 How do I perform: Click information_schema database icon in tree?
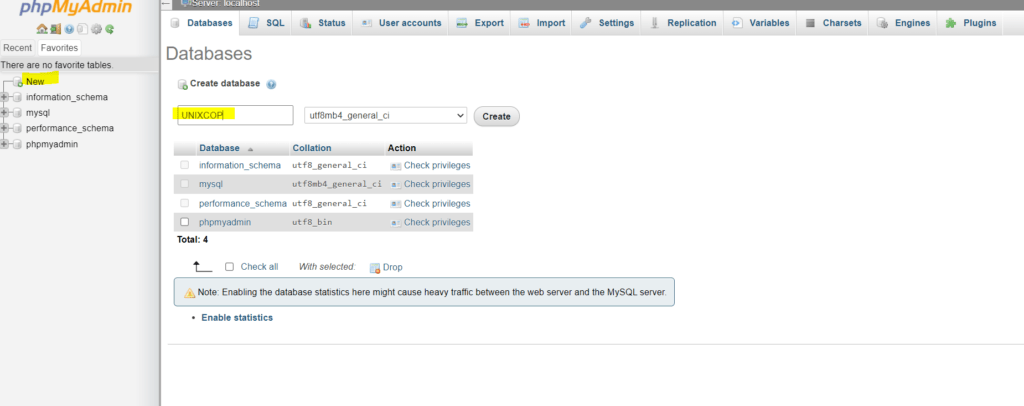tap(18, 97)
